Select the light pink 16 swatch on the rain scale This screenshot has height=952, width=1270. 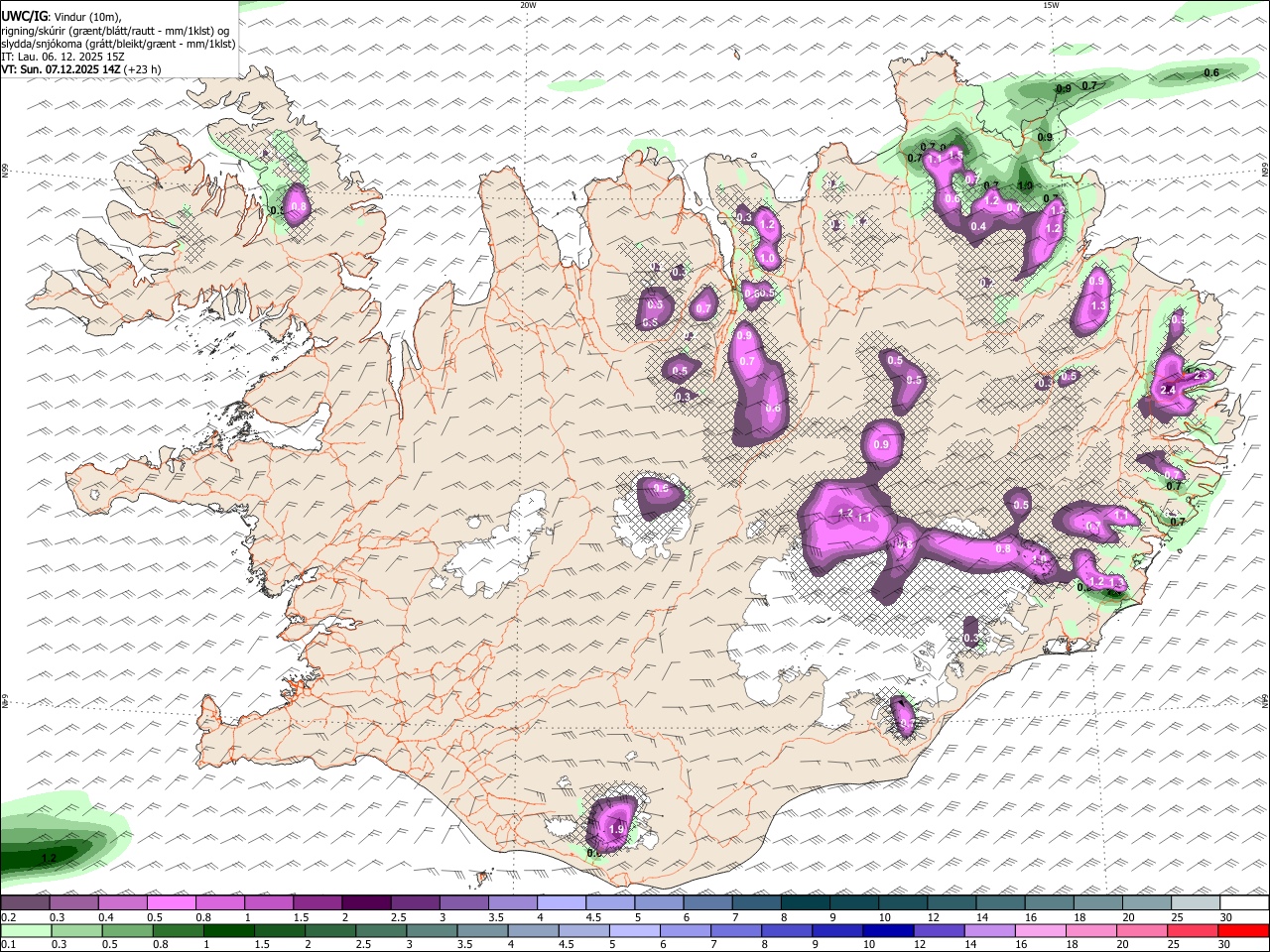(1041, 931)
